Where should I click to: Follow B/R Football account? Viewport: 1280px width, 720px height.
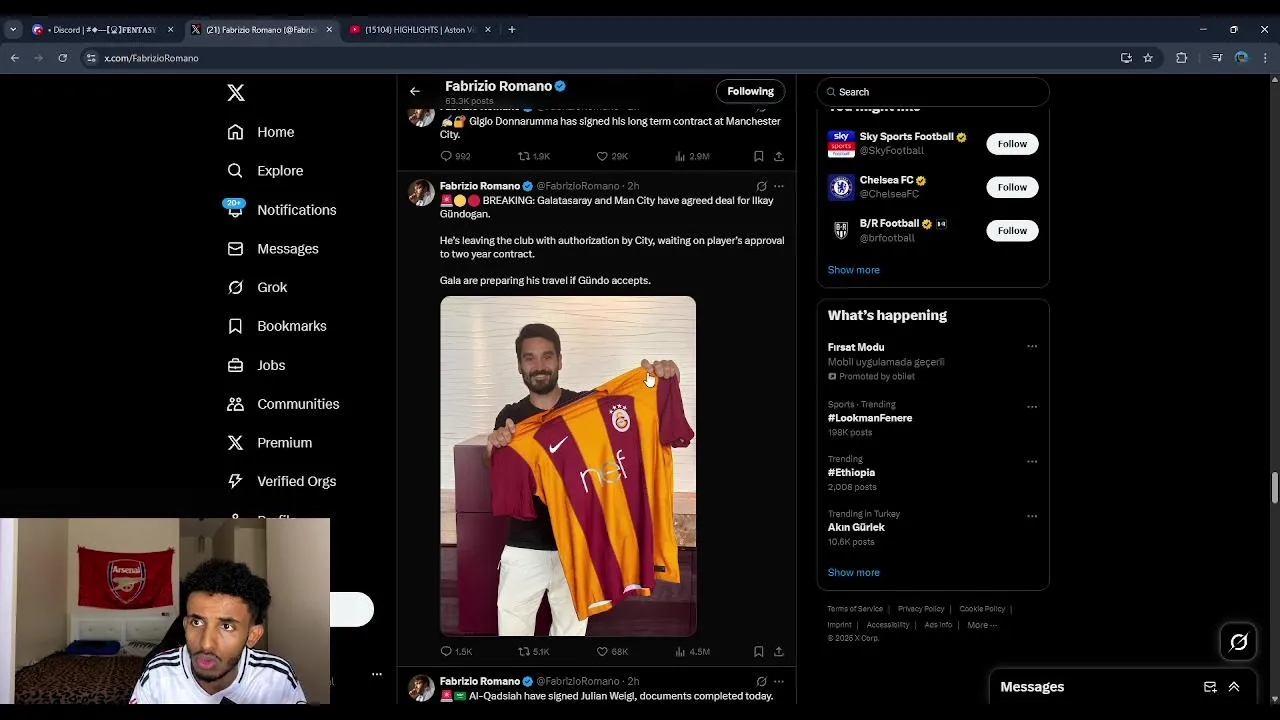tap(1012, 231)
